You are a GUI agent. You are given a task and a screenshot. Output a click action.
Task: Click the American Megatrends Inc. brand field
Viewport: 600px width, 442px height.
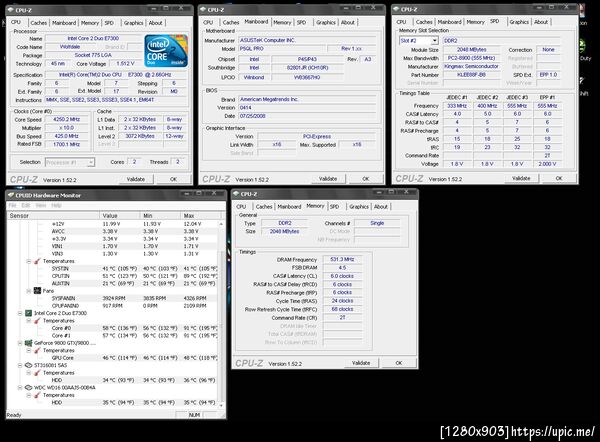pyautogui.click(x=307, y=99)
